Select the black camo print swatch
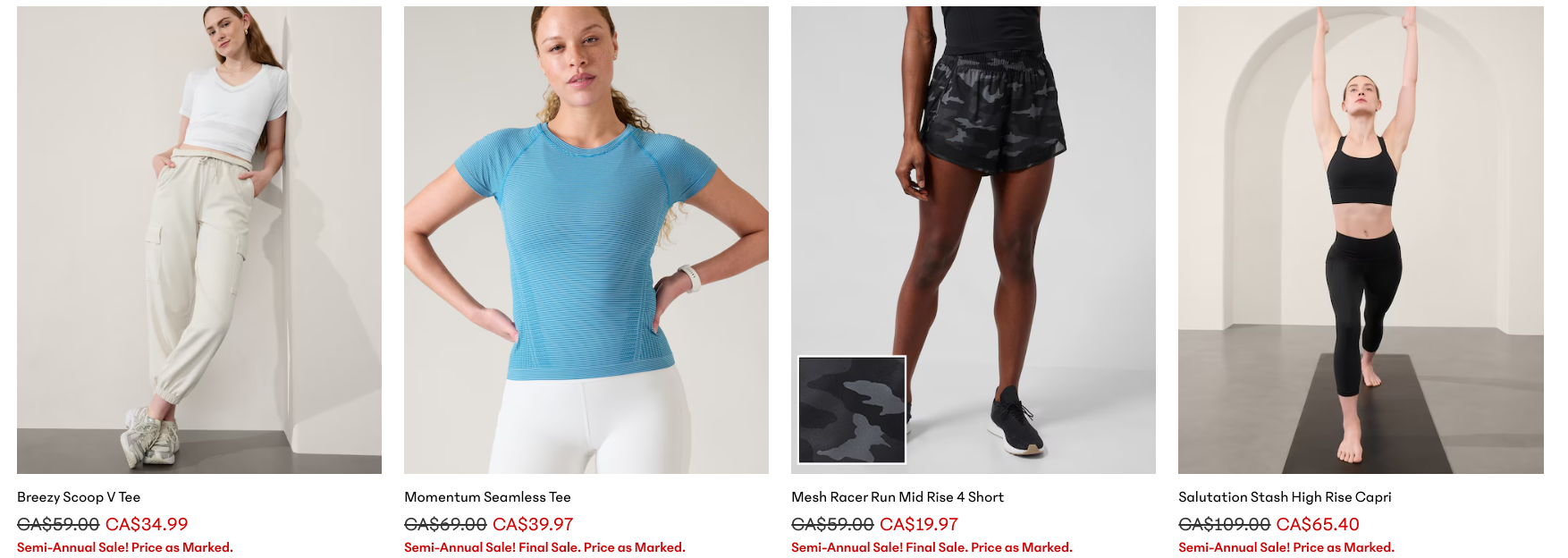The image size is (1568, 558). point(852,410)
